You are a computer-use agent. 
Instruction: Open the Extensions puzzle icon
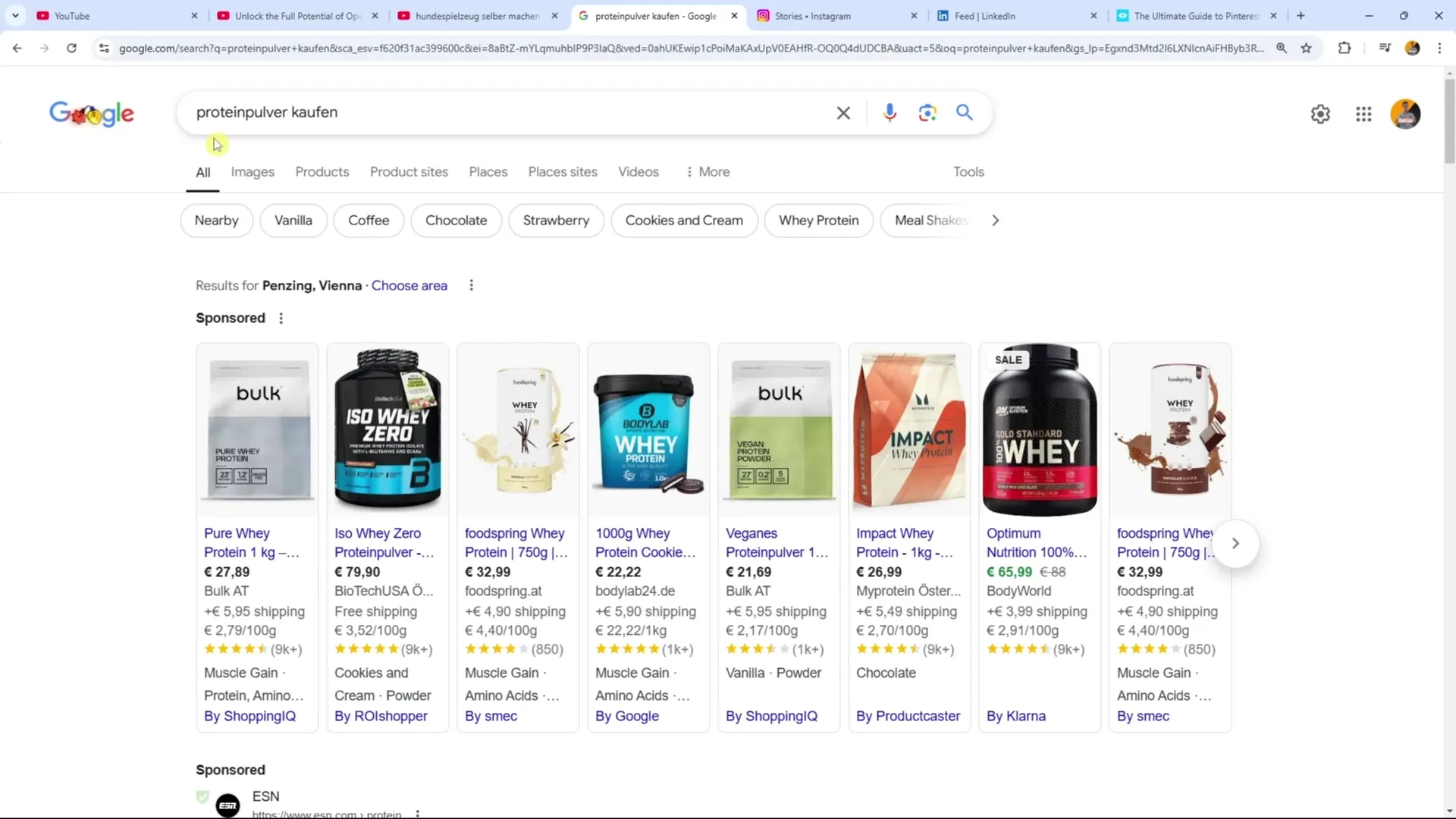pos(1345,48)
